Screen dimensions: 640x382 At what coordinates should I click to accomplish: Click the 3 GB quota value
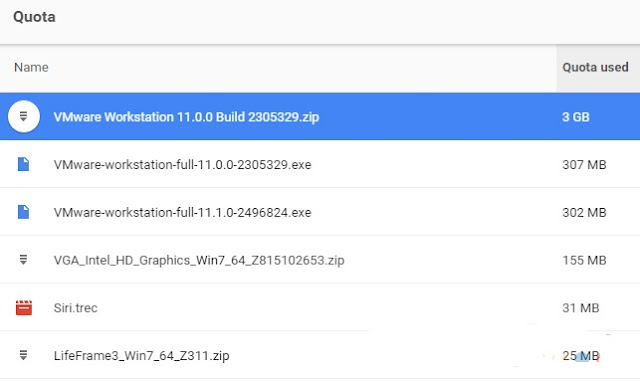(x=576, y=117)
